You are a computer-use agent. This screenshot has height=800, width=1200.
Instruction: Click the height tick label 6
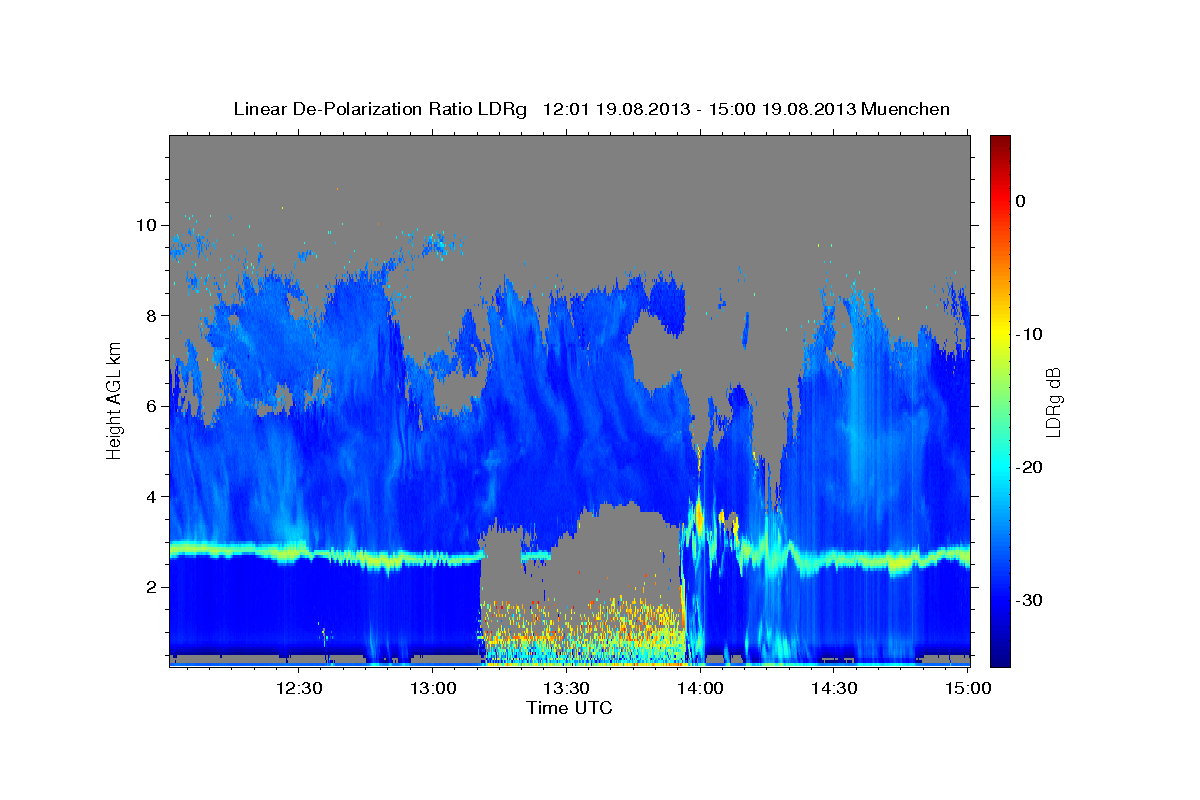153,406
